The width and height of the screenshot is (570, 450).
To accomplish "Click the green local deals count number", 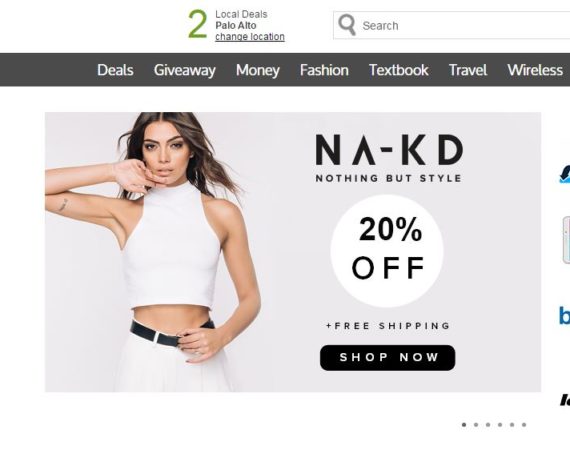I will [x=197, y=24].
